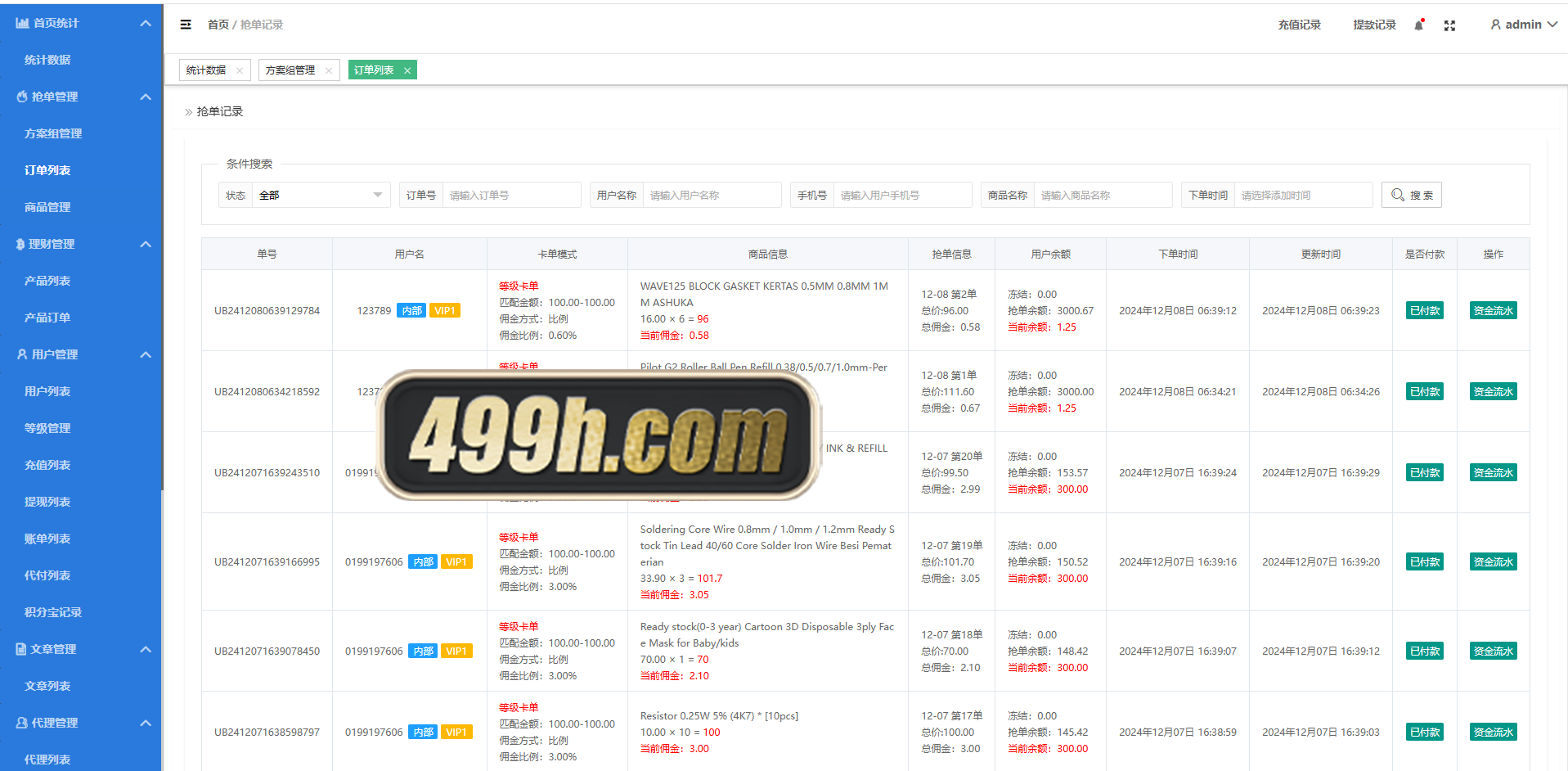Click the 搜索 button
The height and width of the screenshot is (771, 1568).
point(1412,195)
